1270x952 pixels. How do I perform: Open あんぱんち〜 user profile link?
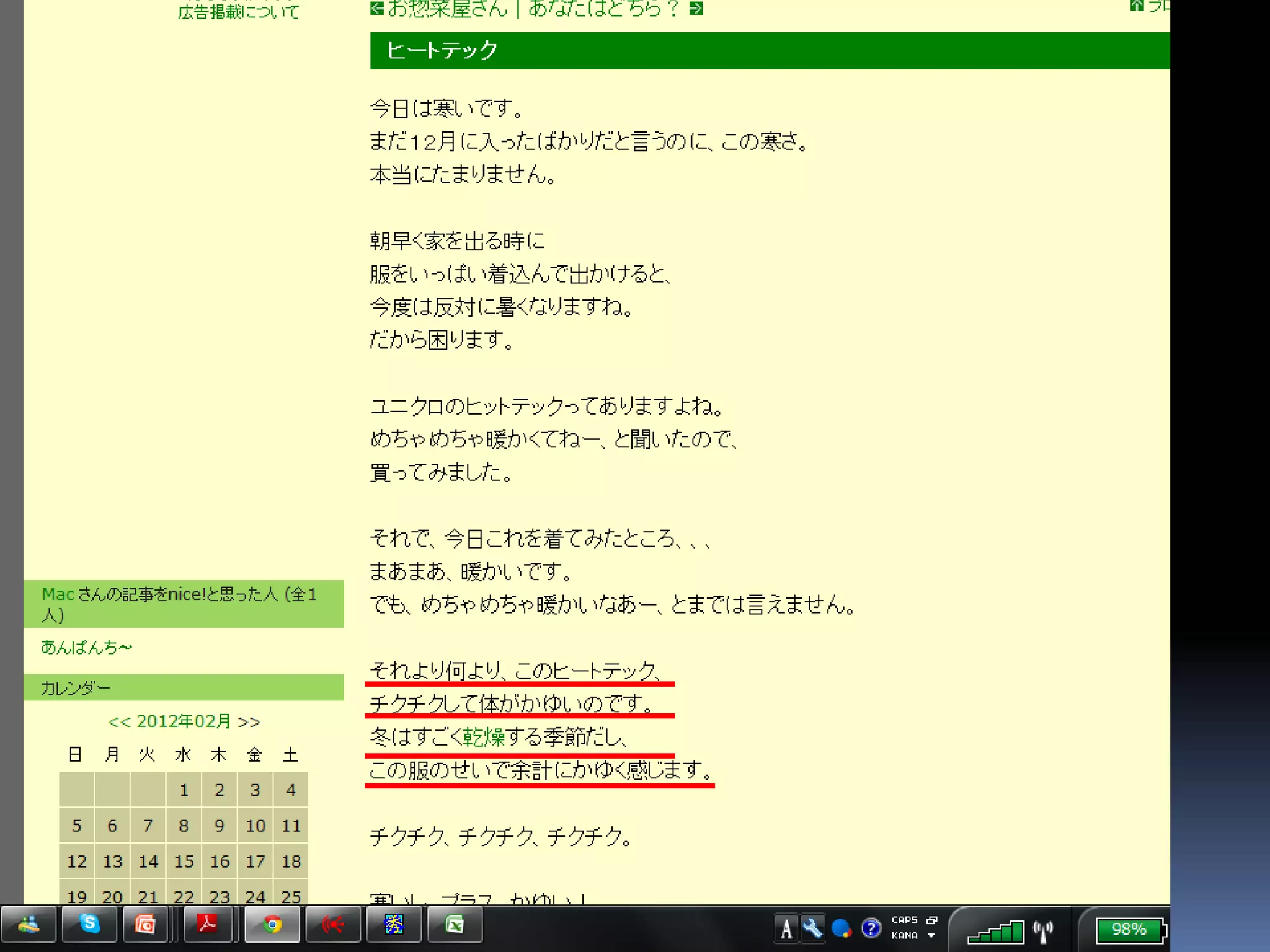pos(86,647)
